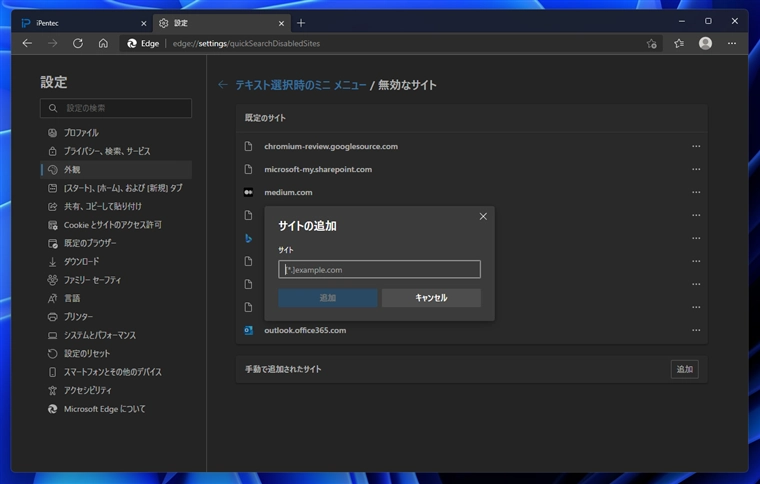The width and height of the screenshot is (760, 484).
Task: Focus the 設定の検索 search box
Action: [x=116, y=108]
